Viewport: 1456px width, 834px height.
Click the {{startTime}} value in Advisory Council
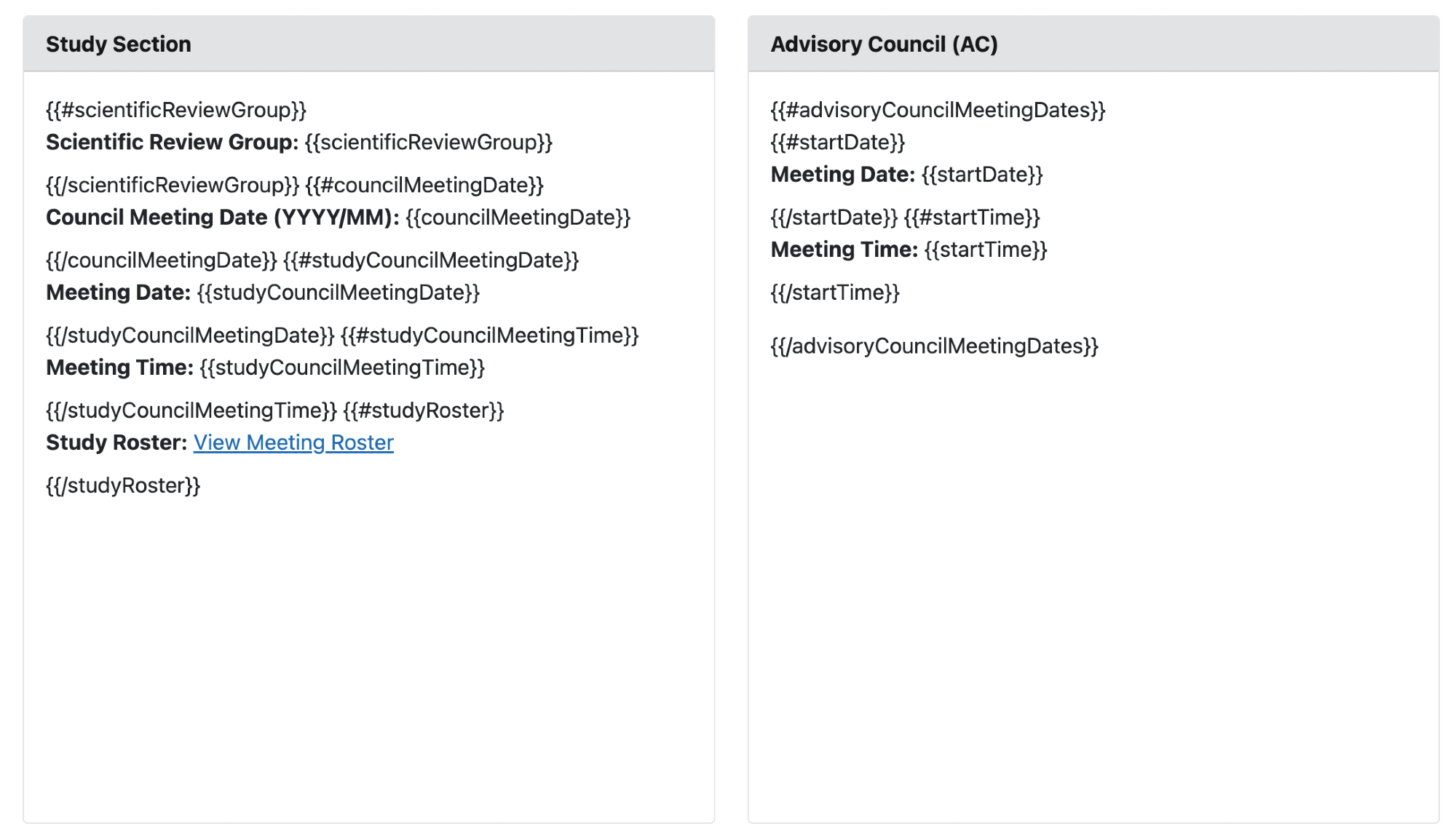coord(986,250)
